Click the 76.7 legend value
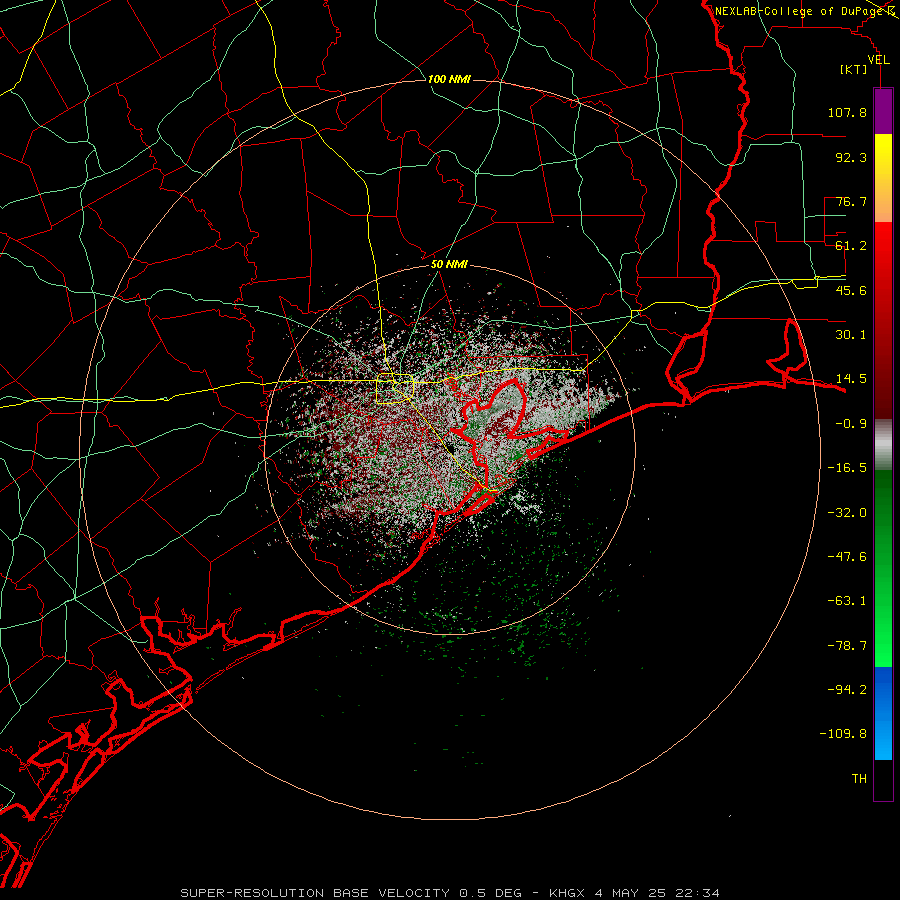The image size is (900, 900). [x=851, y=201]
